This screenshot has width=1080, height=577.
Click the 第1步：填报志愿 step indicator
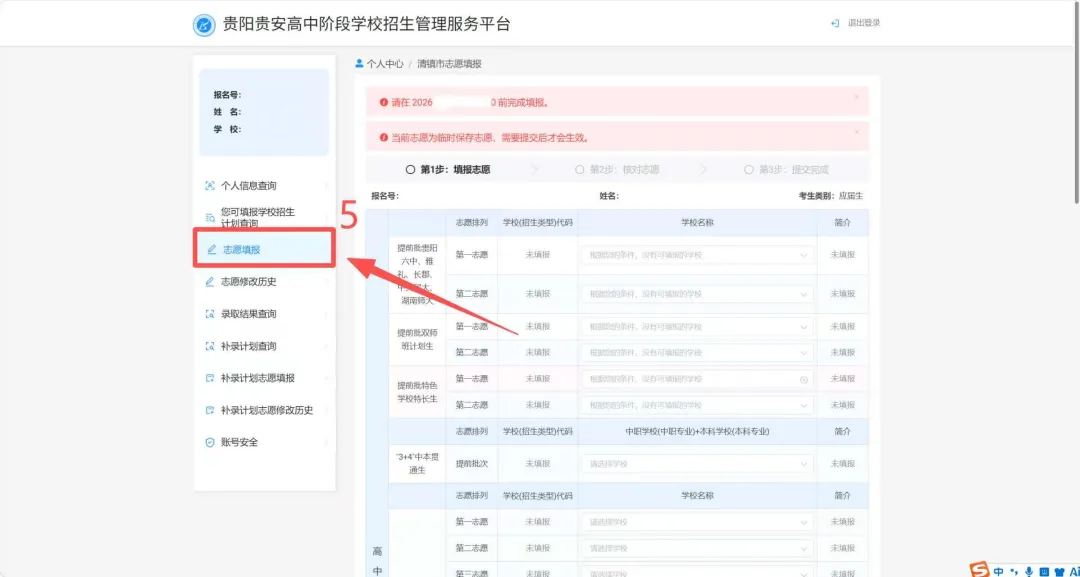[x=448, y=169]
